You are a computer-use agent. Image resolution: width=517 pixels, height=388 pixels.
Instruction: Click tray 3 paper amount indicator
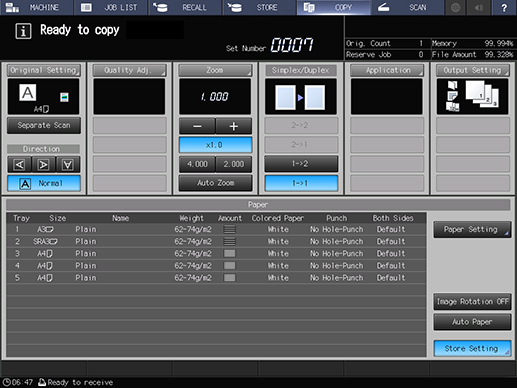coord(230,254)
